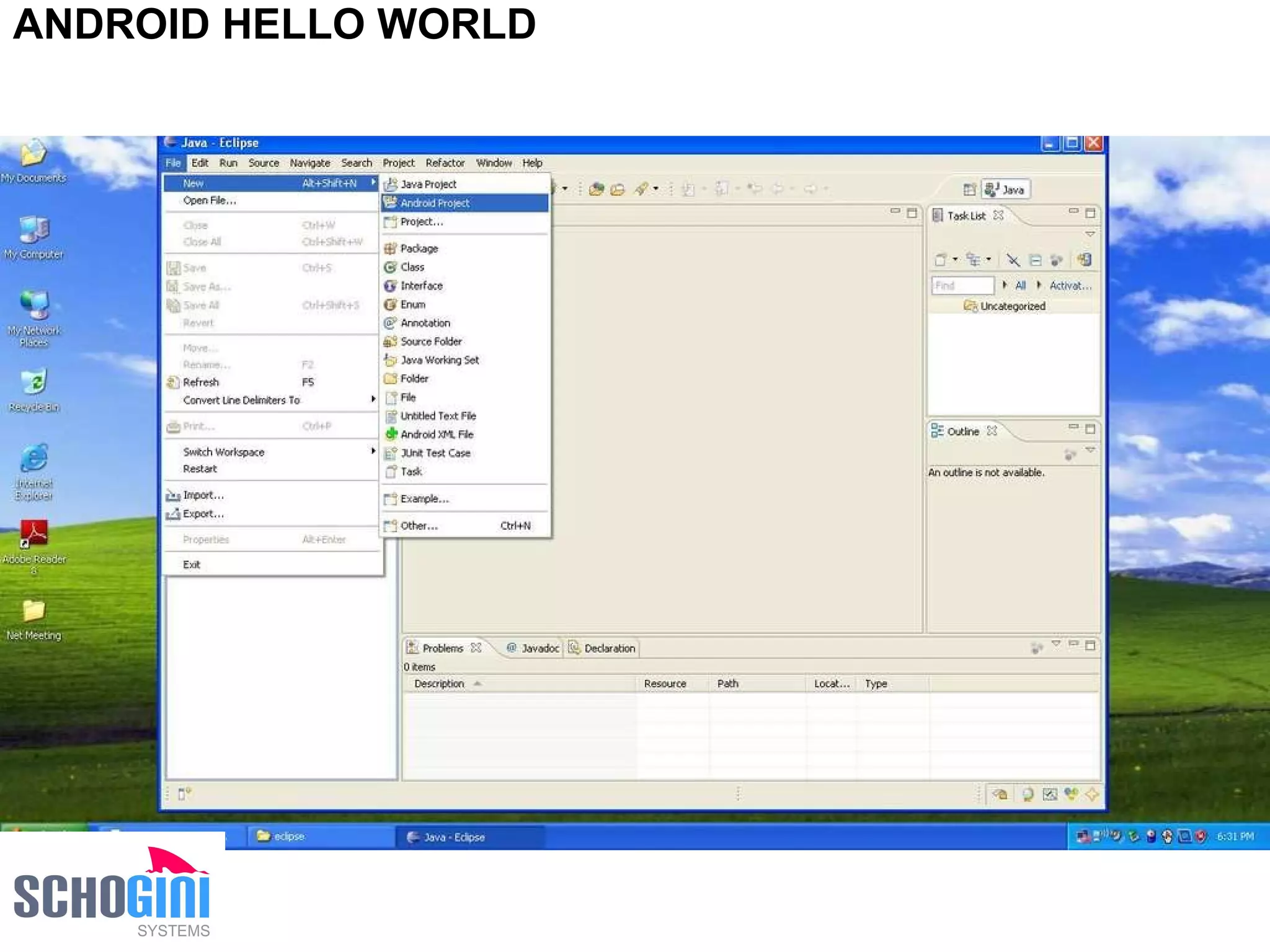This screenshot has width=1270, height=952.
Task: Select Enum in New submenu
Action: 464,304
